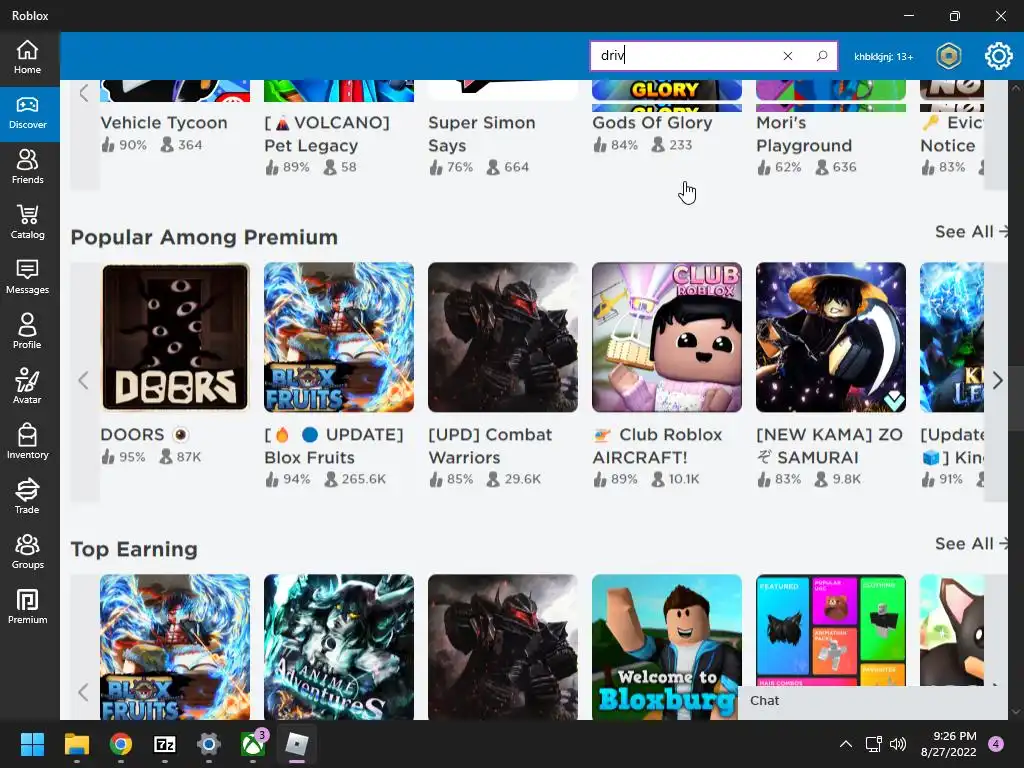Open the Premium page
This screenshot has width=1024, height=768.
click(27, 607)
